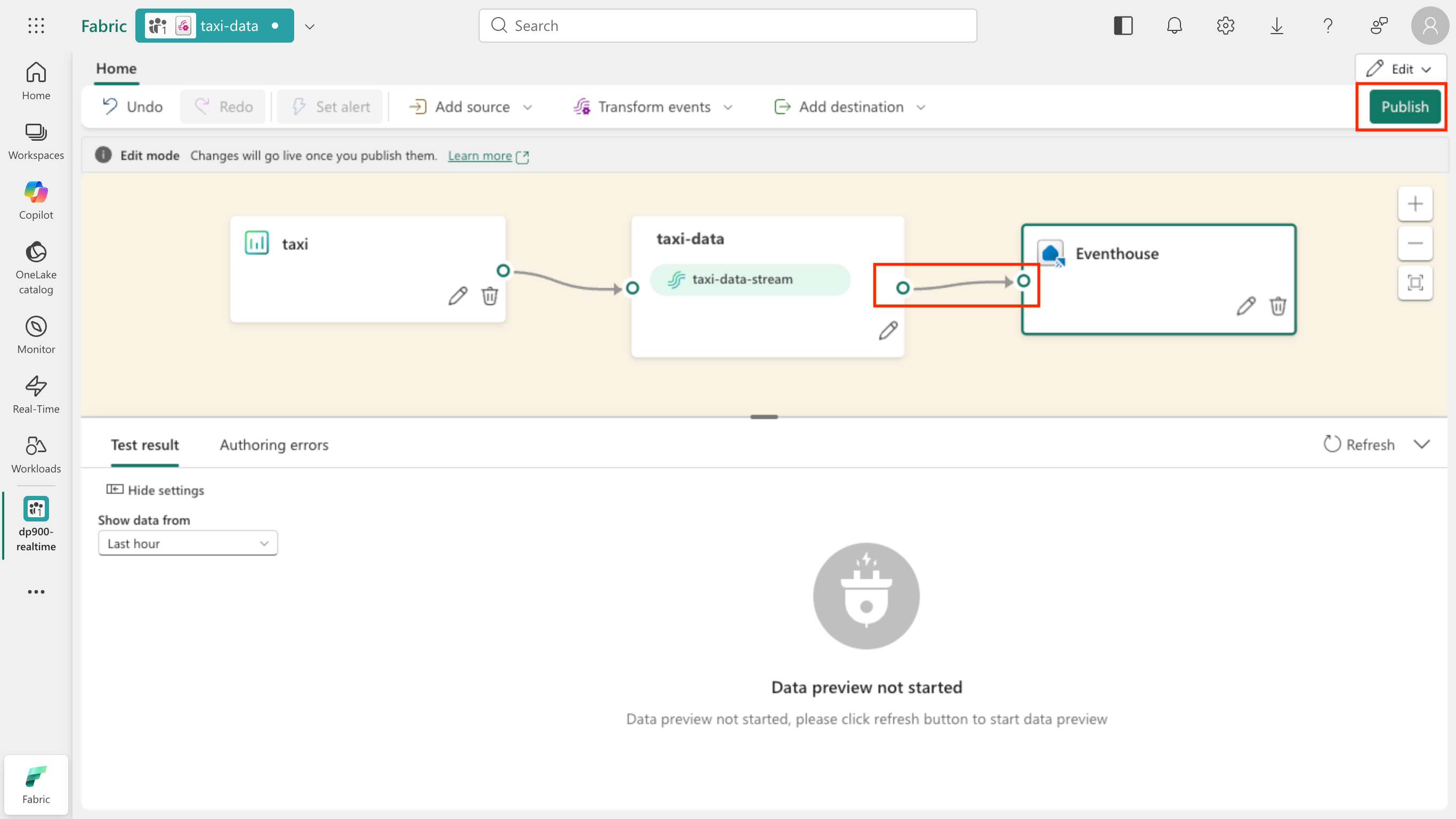Click the Set alert button
Viewport: 1456px width, 819px height.
click(x=330, y=107)
